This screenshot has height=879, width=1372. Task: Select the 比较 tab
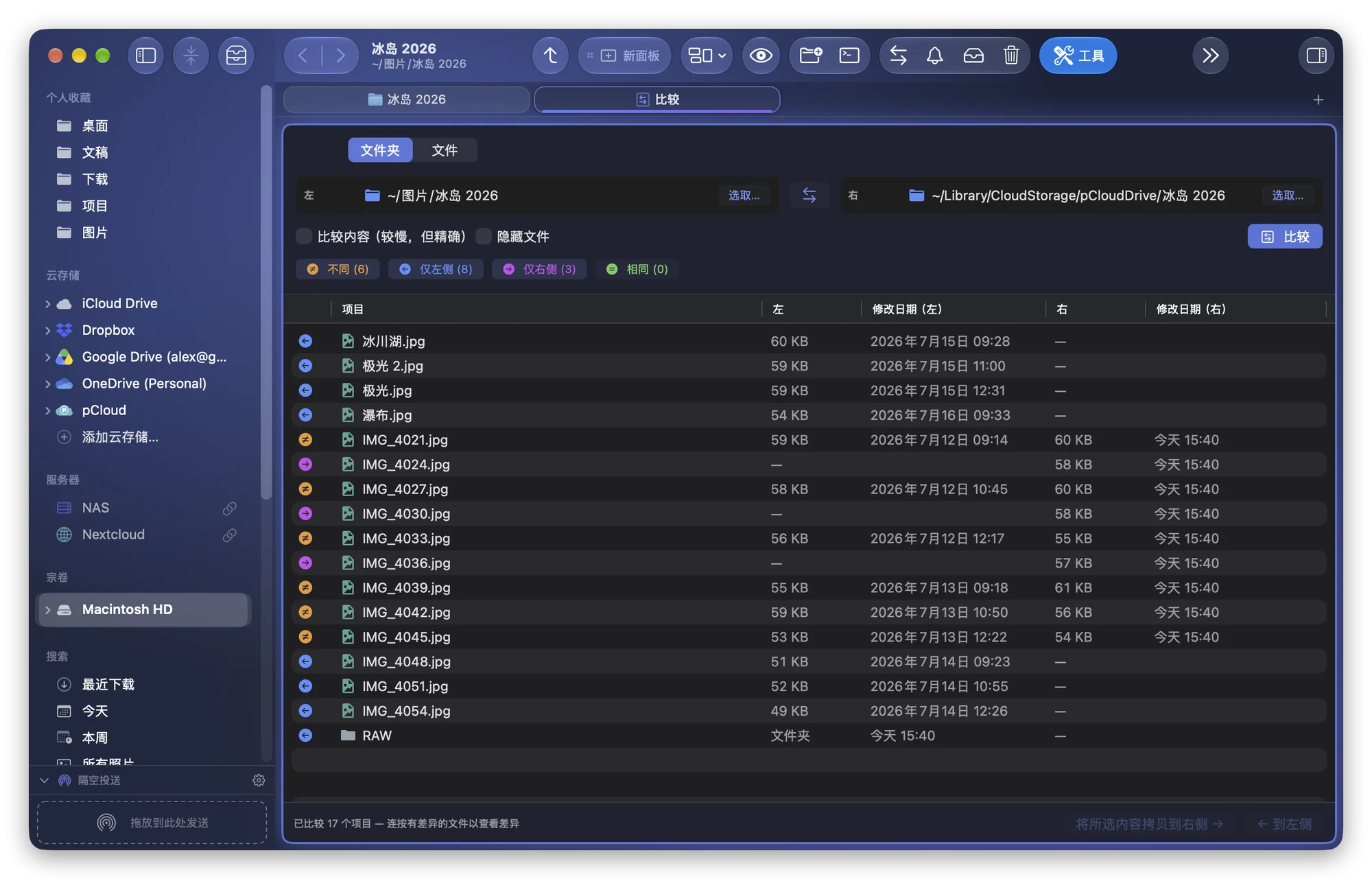(657, 99)
